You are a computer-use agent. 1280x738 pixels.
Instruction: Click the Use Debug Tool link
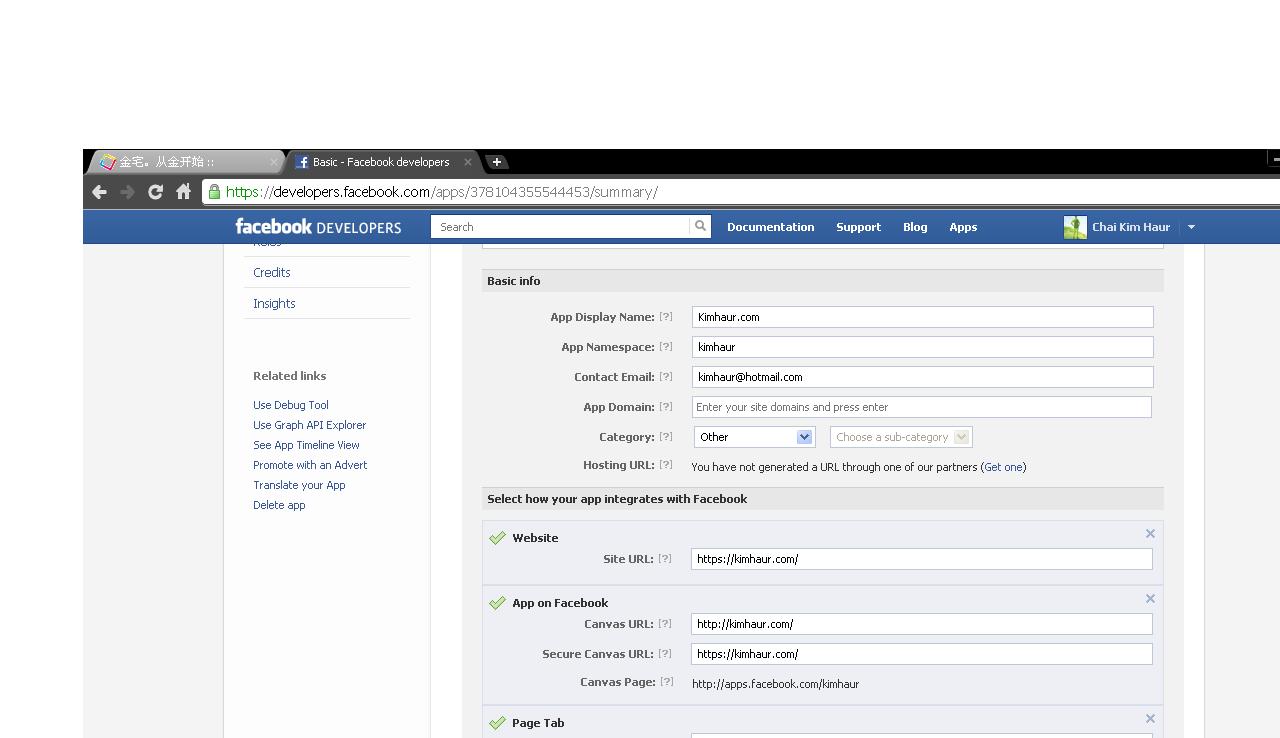290,405
